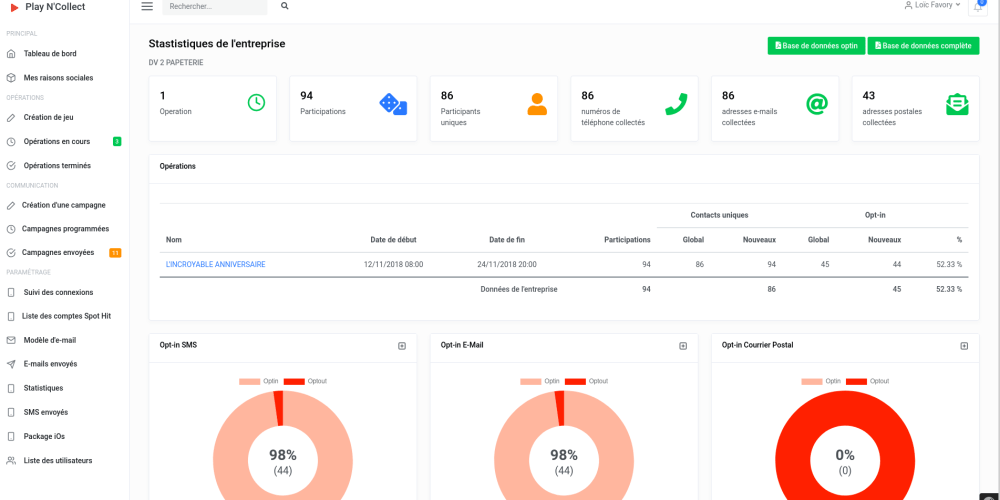Screen dimensions: 1000x500
Task: Click the green @ e-mail icon
Action: (x=817, y=103)
